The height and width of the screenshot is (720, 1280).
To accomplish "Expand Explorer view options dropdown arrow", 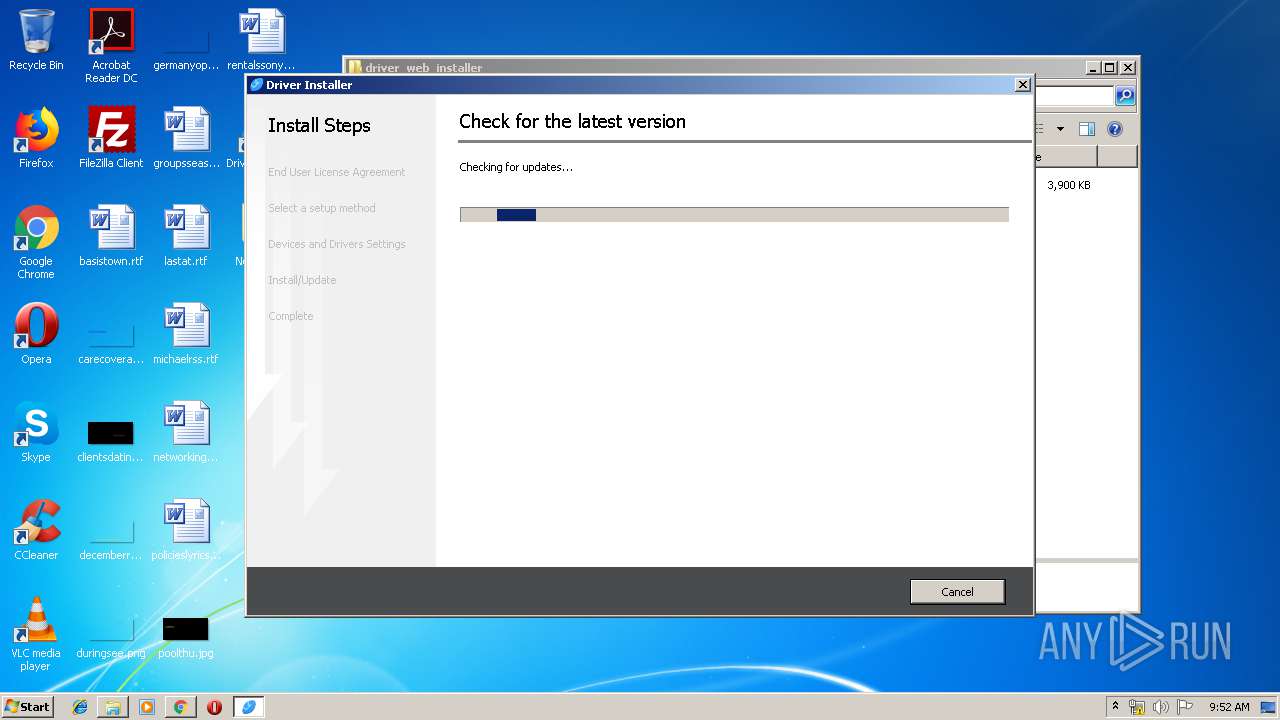I will (1060, 129).
